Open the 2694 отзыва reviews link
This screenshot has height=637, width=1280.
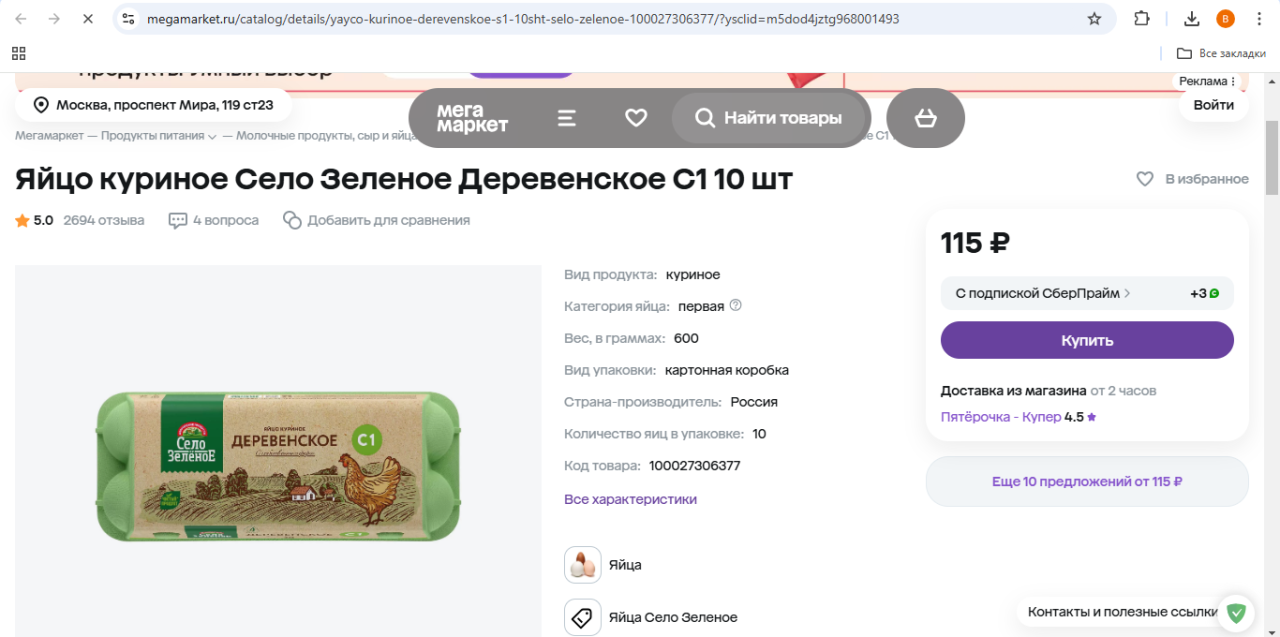click(104, 220)
